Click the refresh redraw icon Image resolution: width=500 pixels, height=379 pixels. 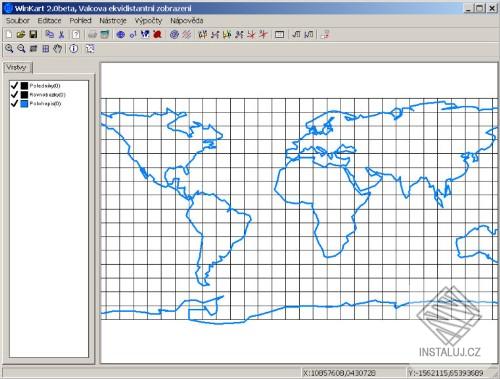pyautogui.click(x=90, y=49)
